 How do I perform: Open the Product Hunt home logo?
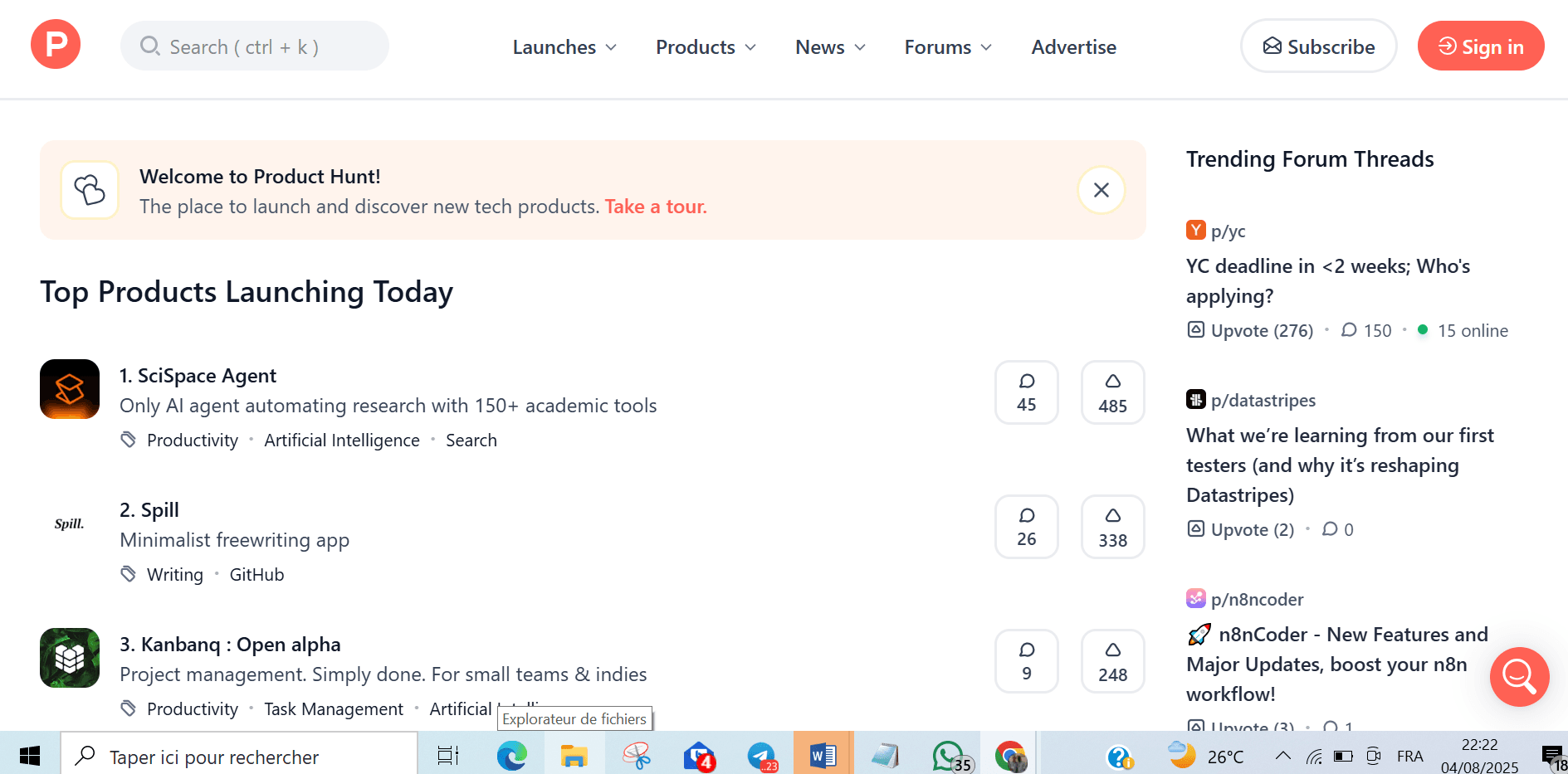tap(56, 45)
